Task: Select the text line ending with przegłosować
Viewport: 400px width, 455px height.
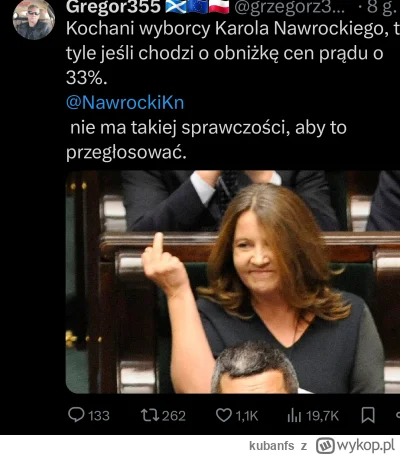Action: (126, 153)
